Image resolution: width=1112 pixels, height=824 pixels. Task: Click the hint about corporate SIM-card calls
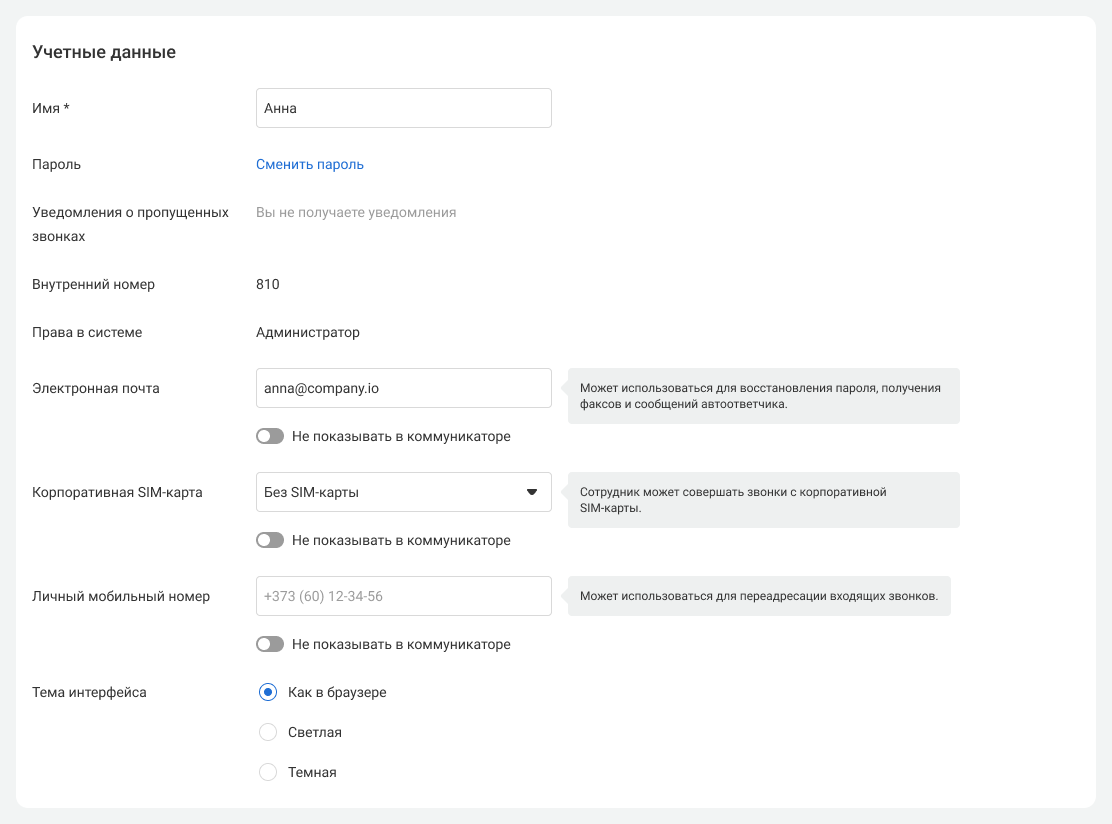coord(764,500)
